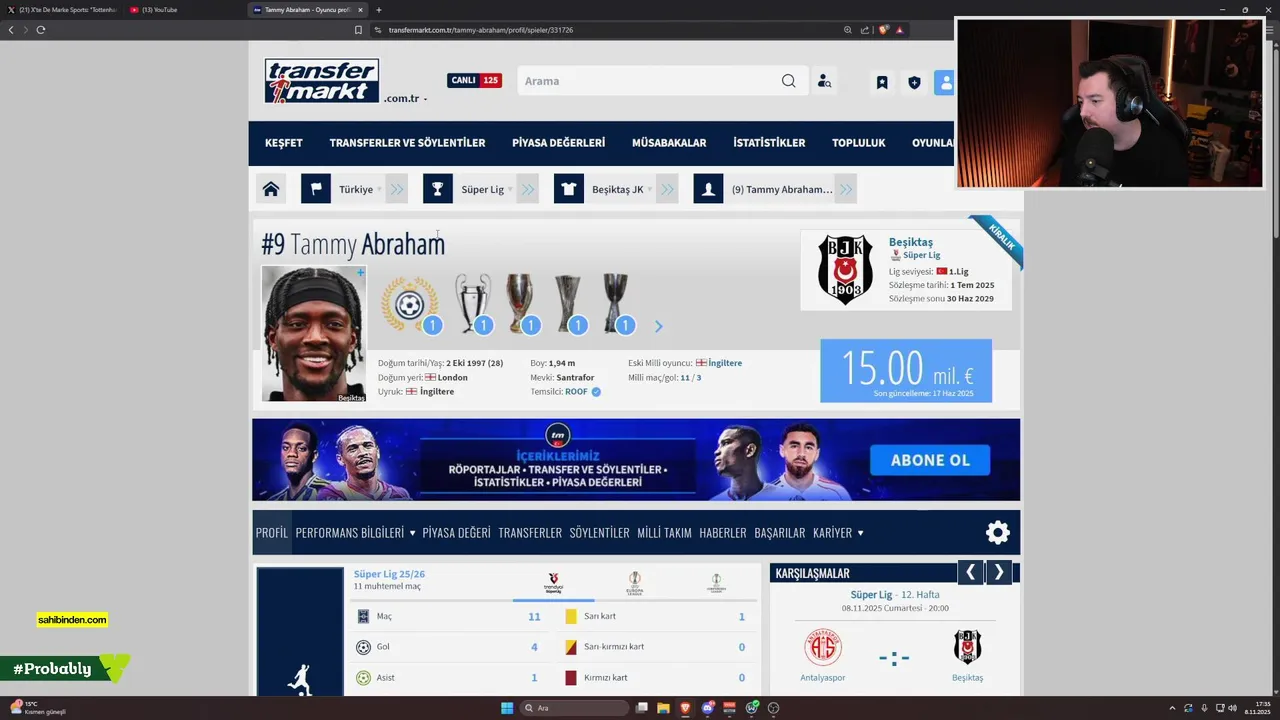Select the PROFİL tab
Image resolution: width=1280 pixels, height=720 pixels.
(x=271, y=533)
